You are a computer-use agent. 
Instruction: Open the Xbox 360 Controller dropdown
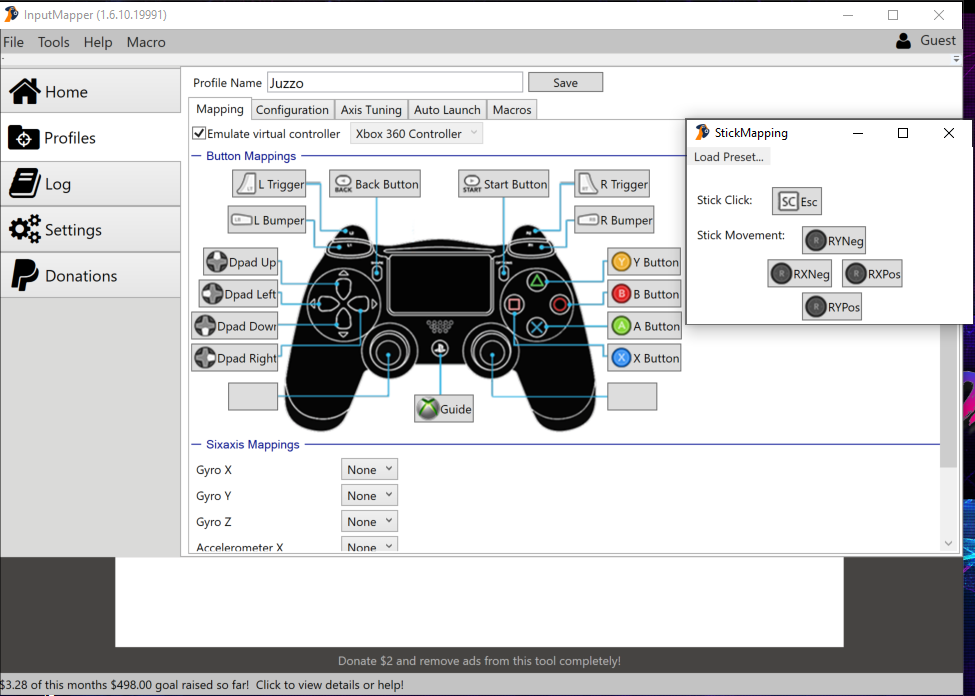coord(416,134)
